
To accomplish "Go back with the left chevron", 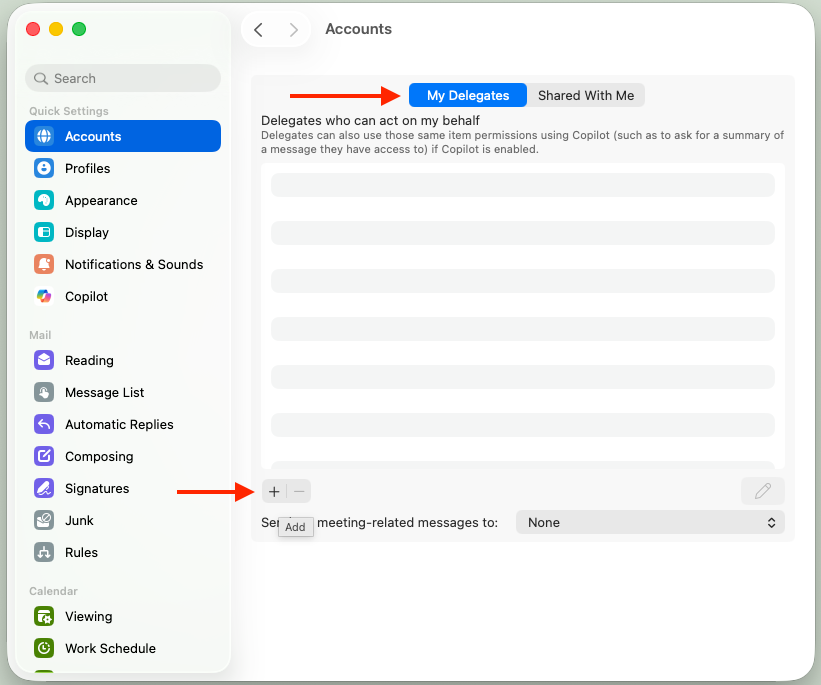I will pyautogui.click(x=258, y=29).
